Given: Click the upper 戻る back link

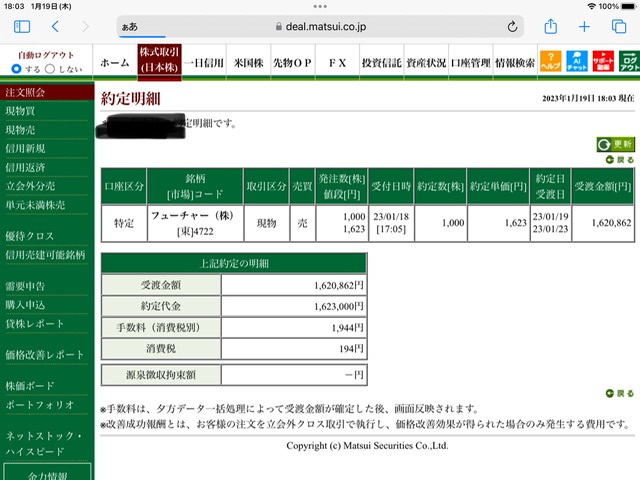Looking at the screenshot, I should click(x=620, y=160).
